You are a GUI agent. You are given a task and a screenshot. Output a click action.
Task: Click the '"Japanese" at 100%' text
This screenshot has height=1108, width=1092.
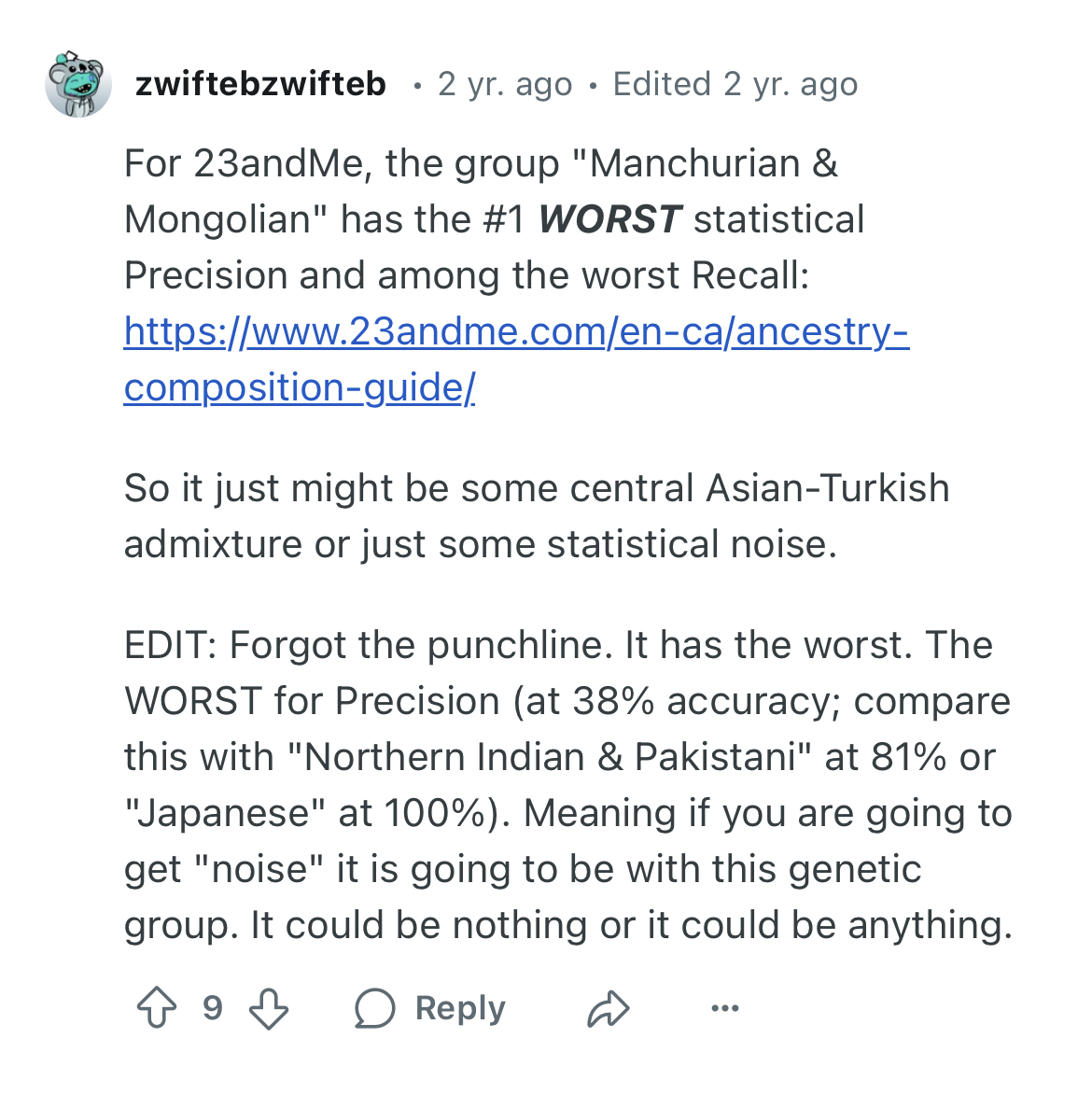click(315, 813)
